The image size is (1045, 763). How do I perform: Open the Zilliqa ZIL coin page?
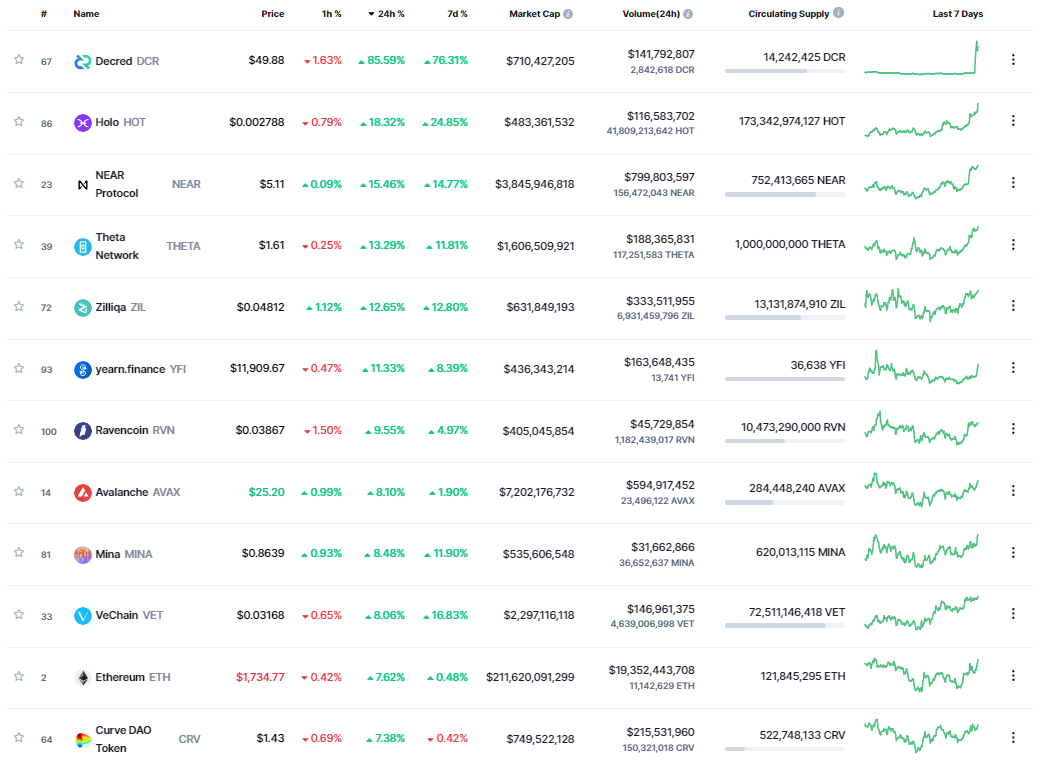(x=121, y=308)
